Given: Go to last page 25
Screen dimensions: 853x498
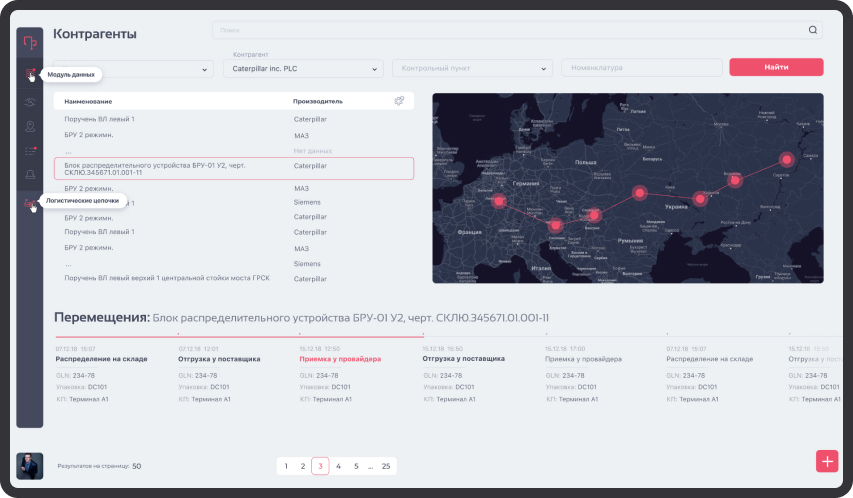Looking at the screenshot, I should [x=386, y=466].
